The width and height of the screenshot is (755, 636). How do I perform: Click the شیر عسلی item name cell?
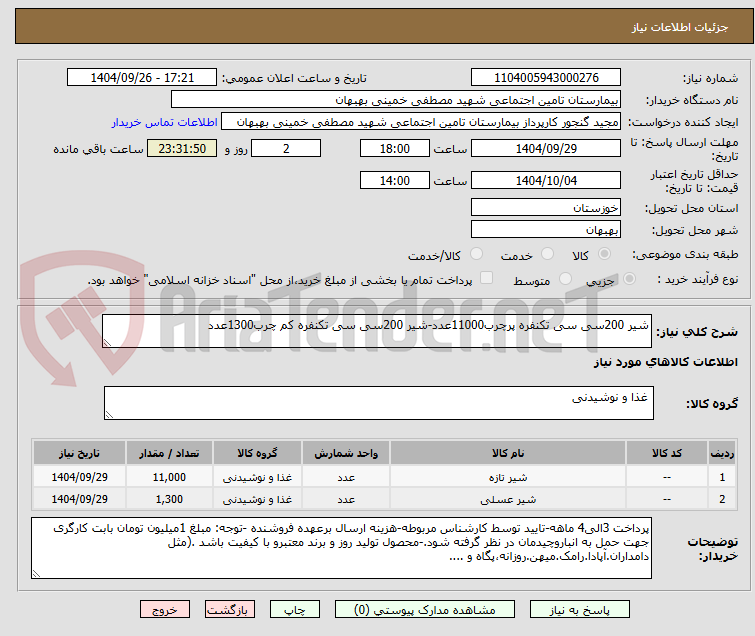point(508,499)
